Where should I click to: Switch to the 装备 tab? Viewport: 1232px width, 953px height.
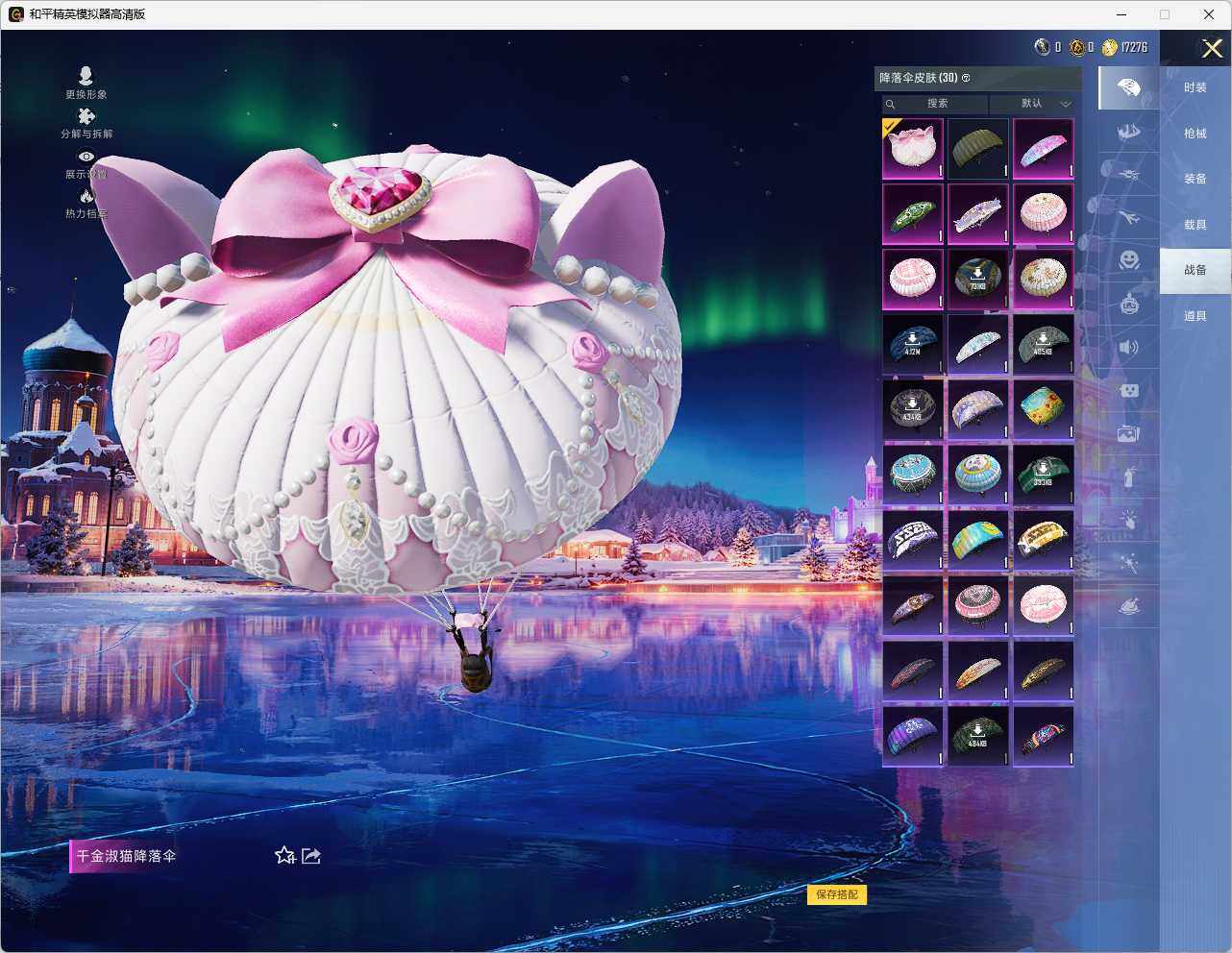[1195, 179]
